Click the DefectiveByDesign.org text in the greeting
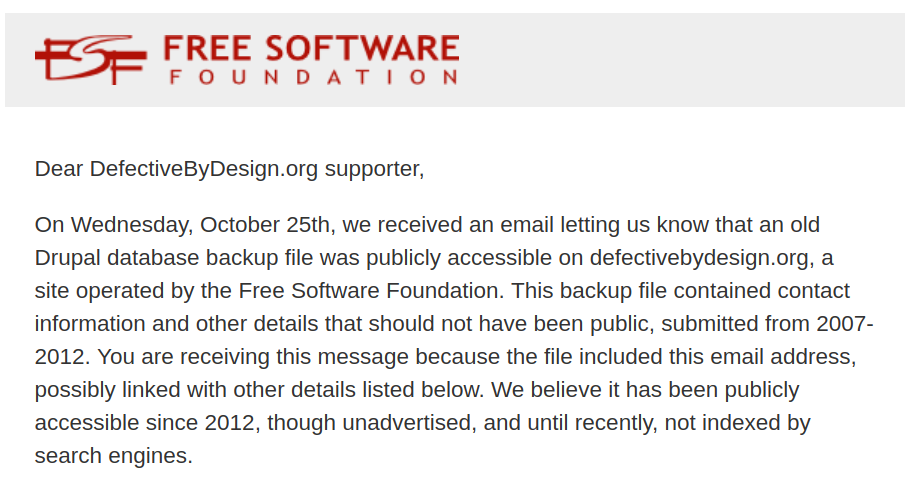Viewport: 913px width, 488px height. click(204, 169)
